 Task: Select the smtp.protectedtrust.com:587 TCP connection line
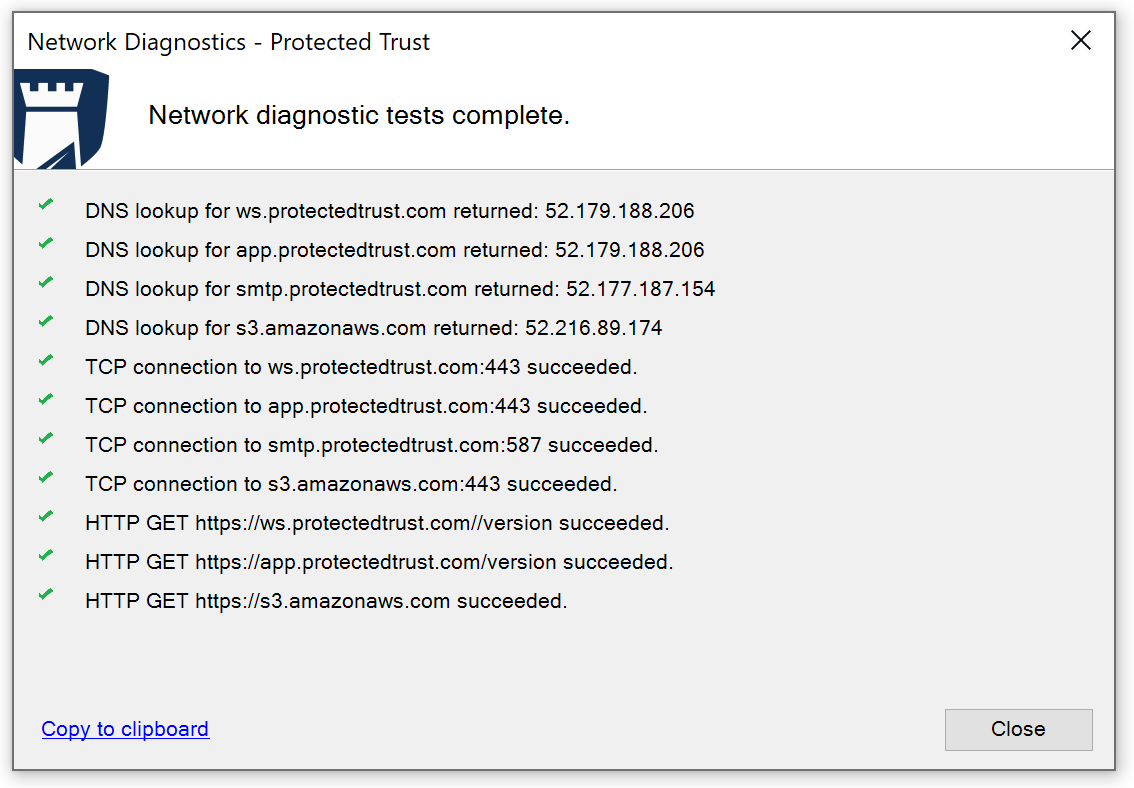coord(371,445)
